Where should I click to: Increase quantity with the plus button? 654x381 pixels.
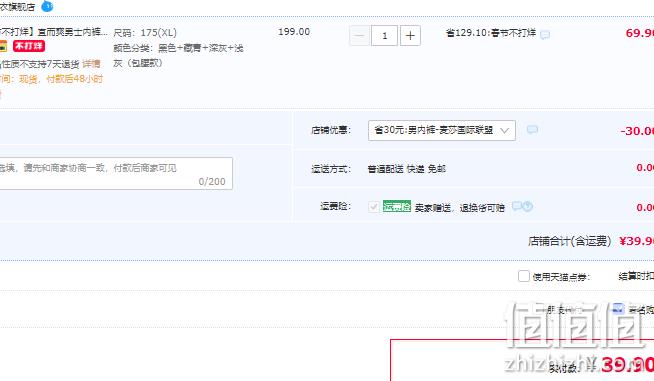[x=410, y=35]
